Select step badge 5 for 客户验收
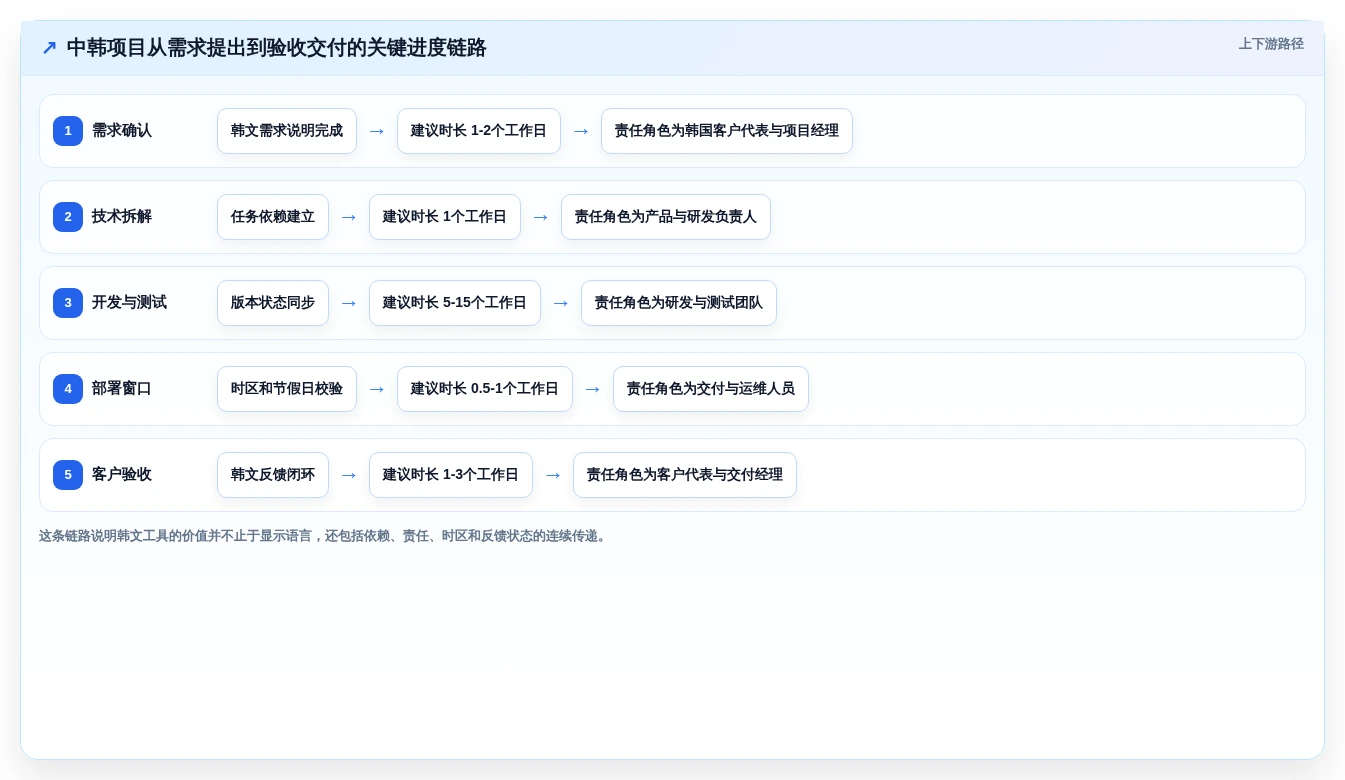 point(68,475)
